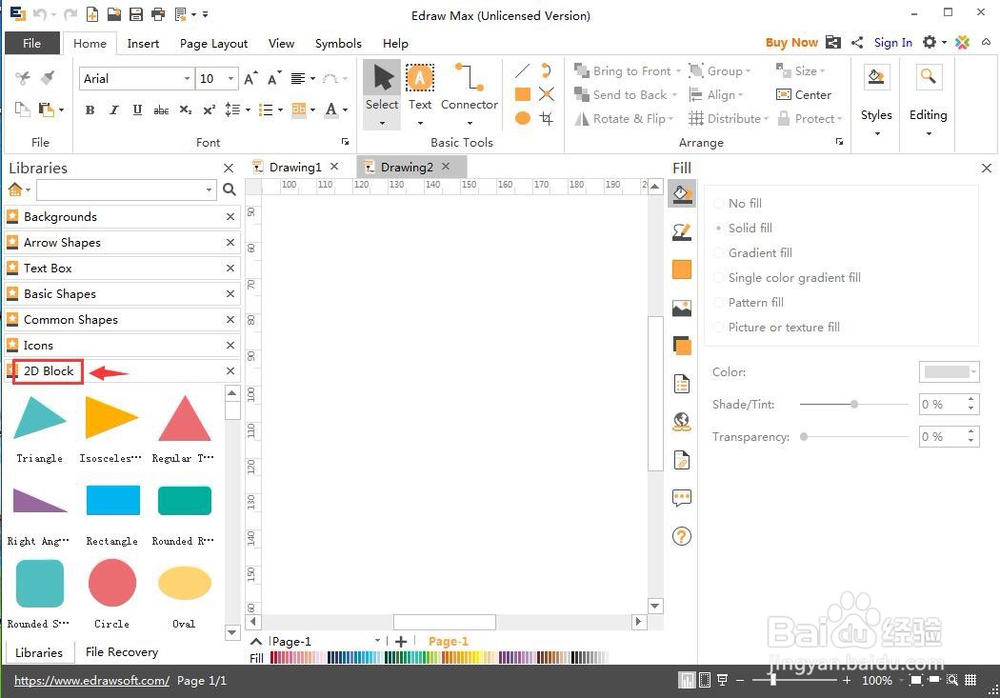This screenshot has height=698, width=1000.
Task: Add a new page with plus button
Action: click(401, 641)
